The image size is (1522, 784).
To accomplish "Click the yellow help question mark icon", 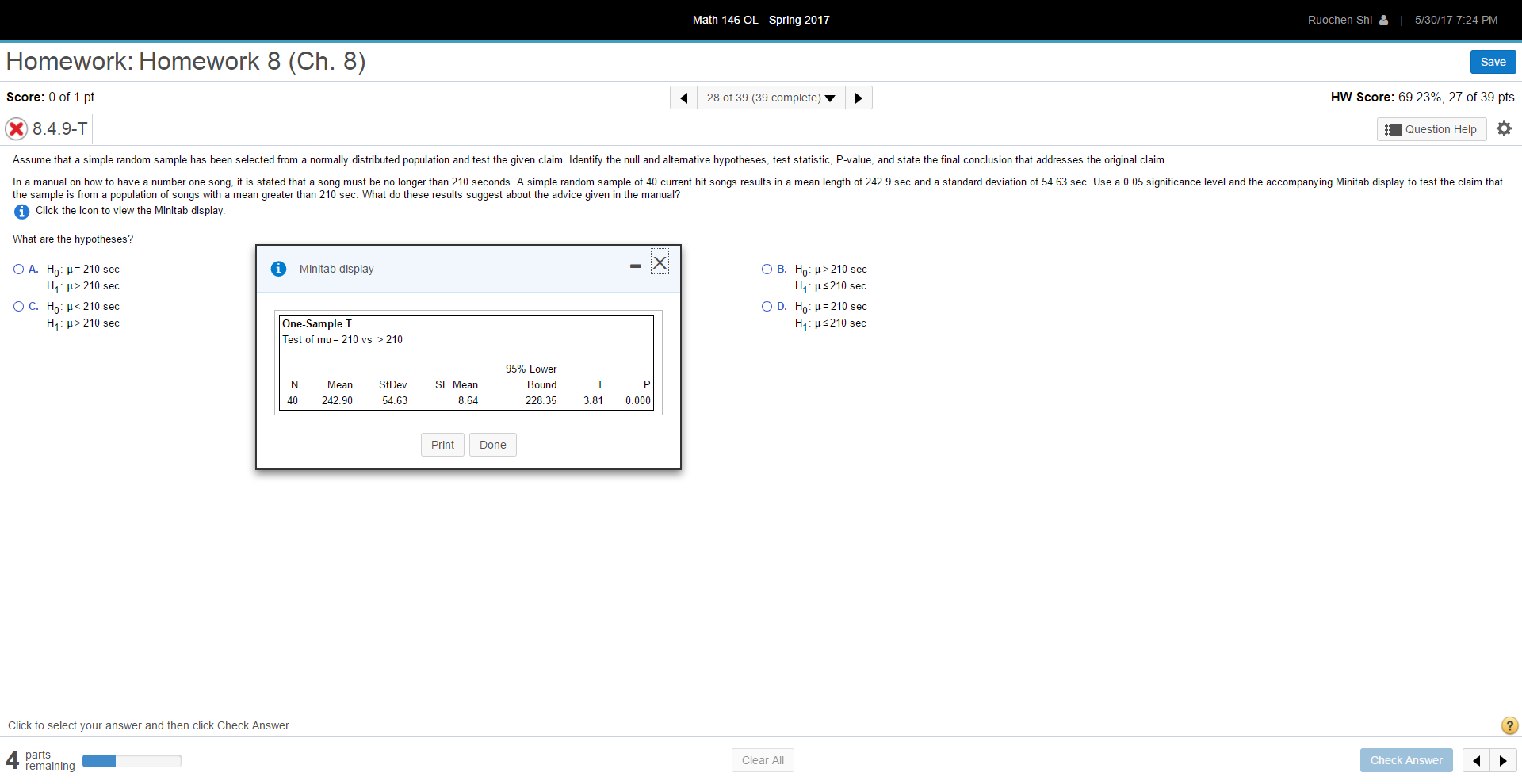I will point(1509,725).
